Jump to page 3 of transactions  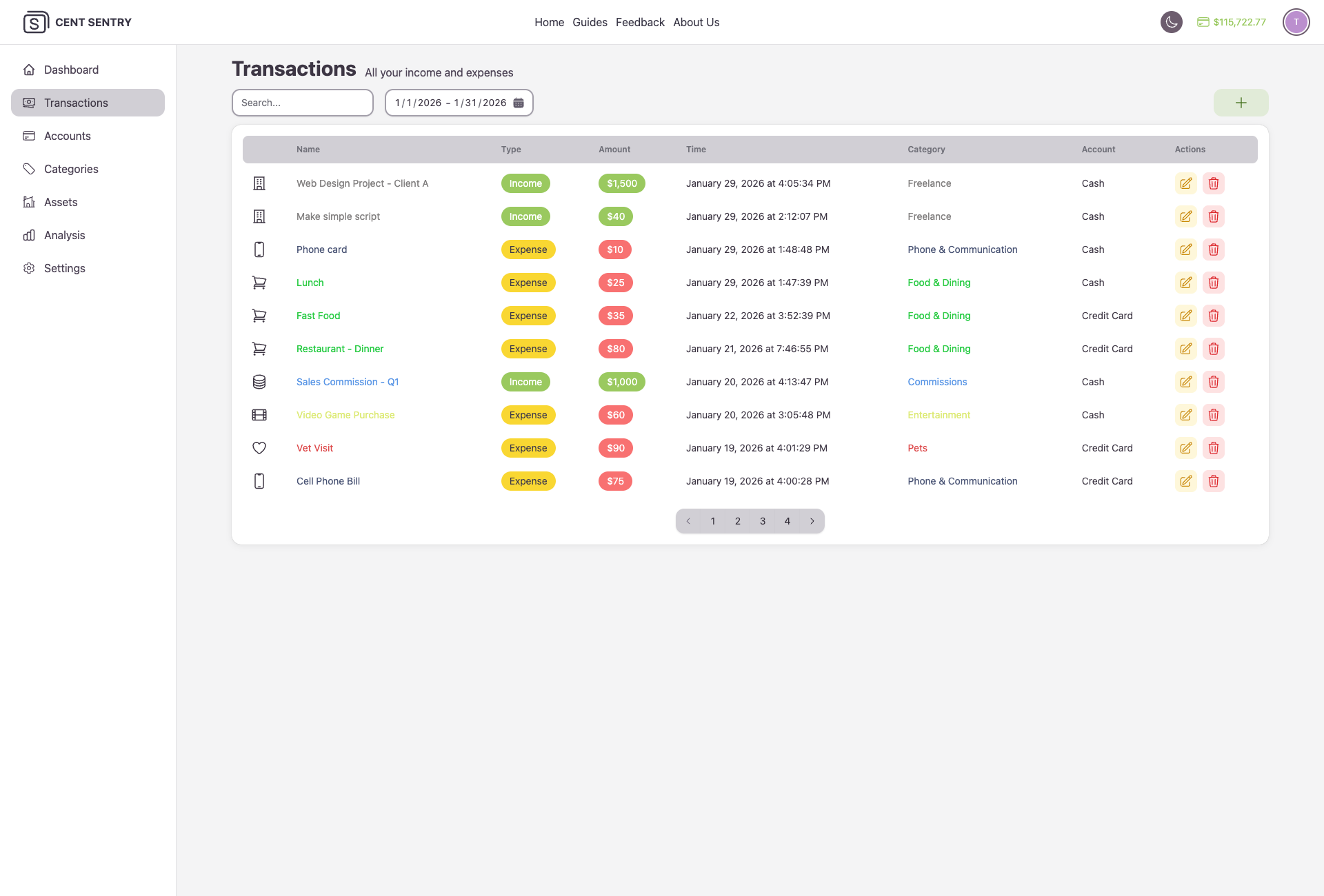763,521
